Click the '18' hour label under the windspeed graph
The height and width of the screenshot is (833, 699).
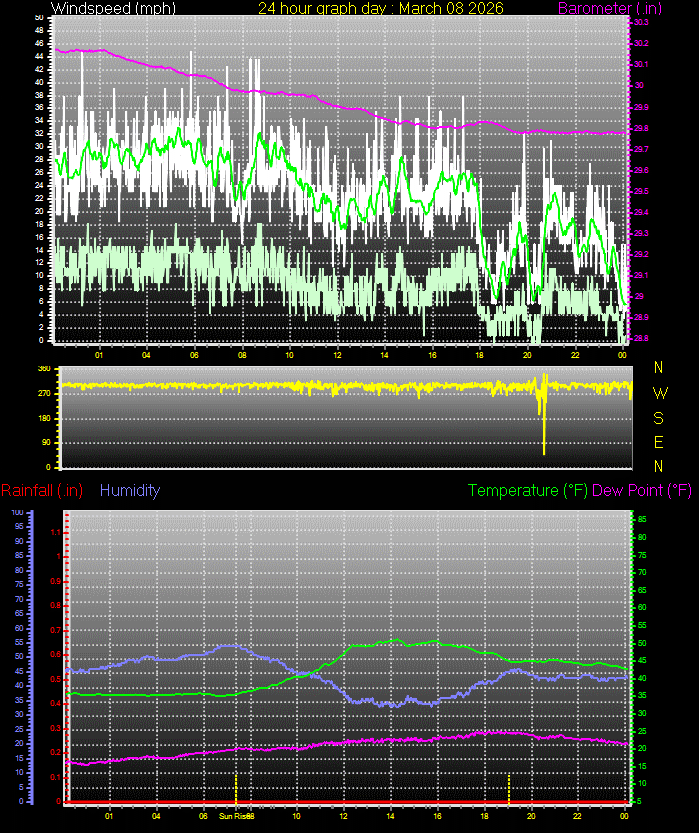click(x=480, y=355)
